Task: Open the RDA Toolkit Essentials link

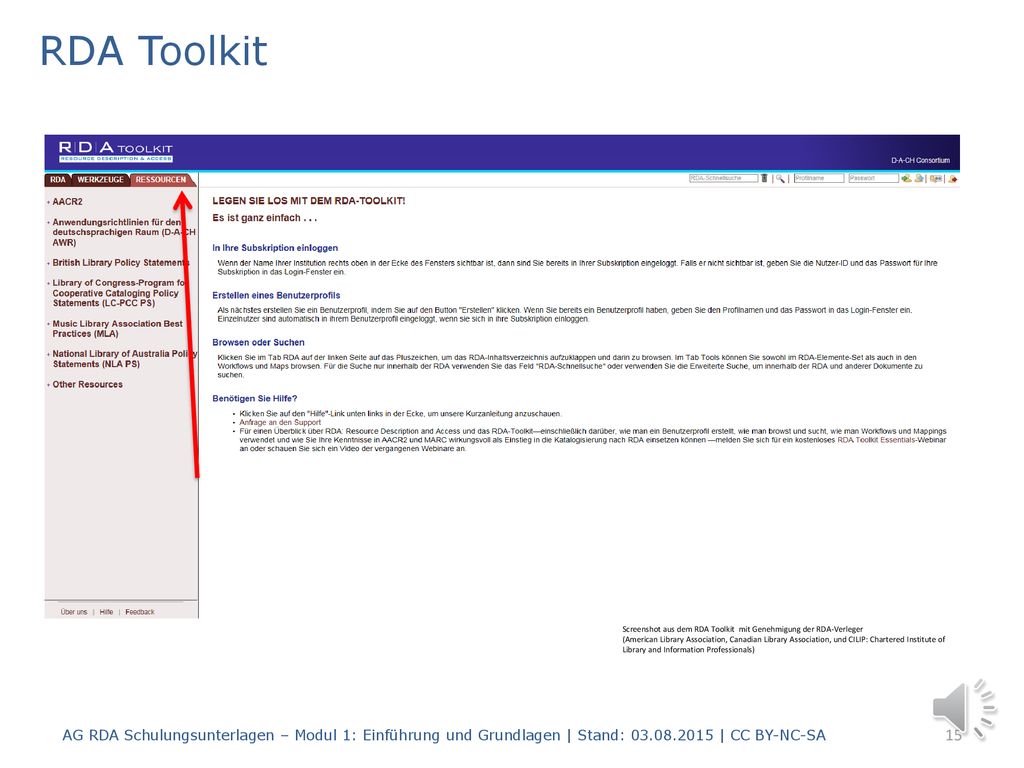Action: tap(877, 440)
